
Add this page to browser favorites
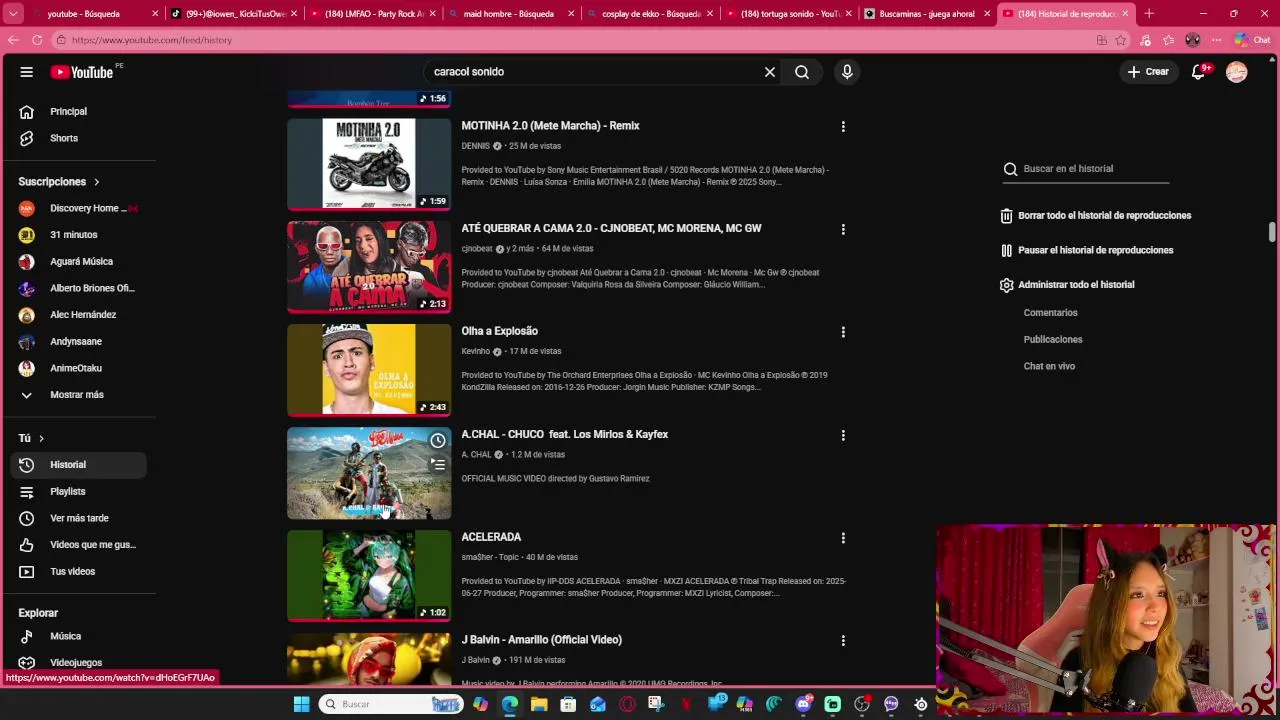(x=1121, y=40)
